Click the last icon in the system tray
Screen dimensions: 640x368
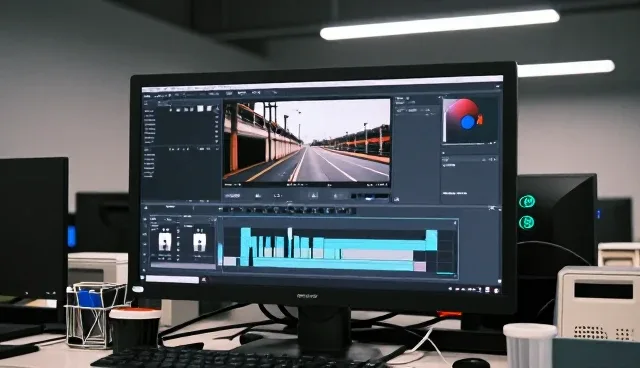(496, 290)
